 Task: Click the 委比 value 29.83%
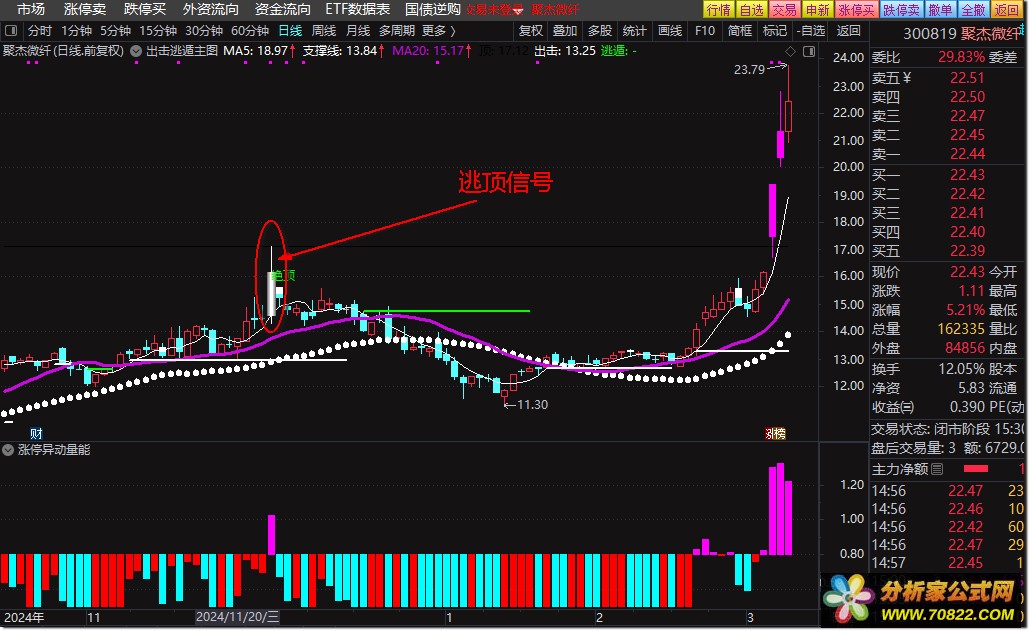pos(961,57)
